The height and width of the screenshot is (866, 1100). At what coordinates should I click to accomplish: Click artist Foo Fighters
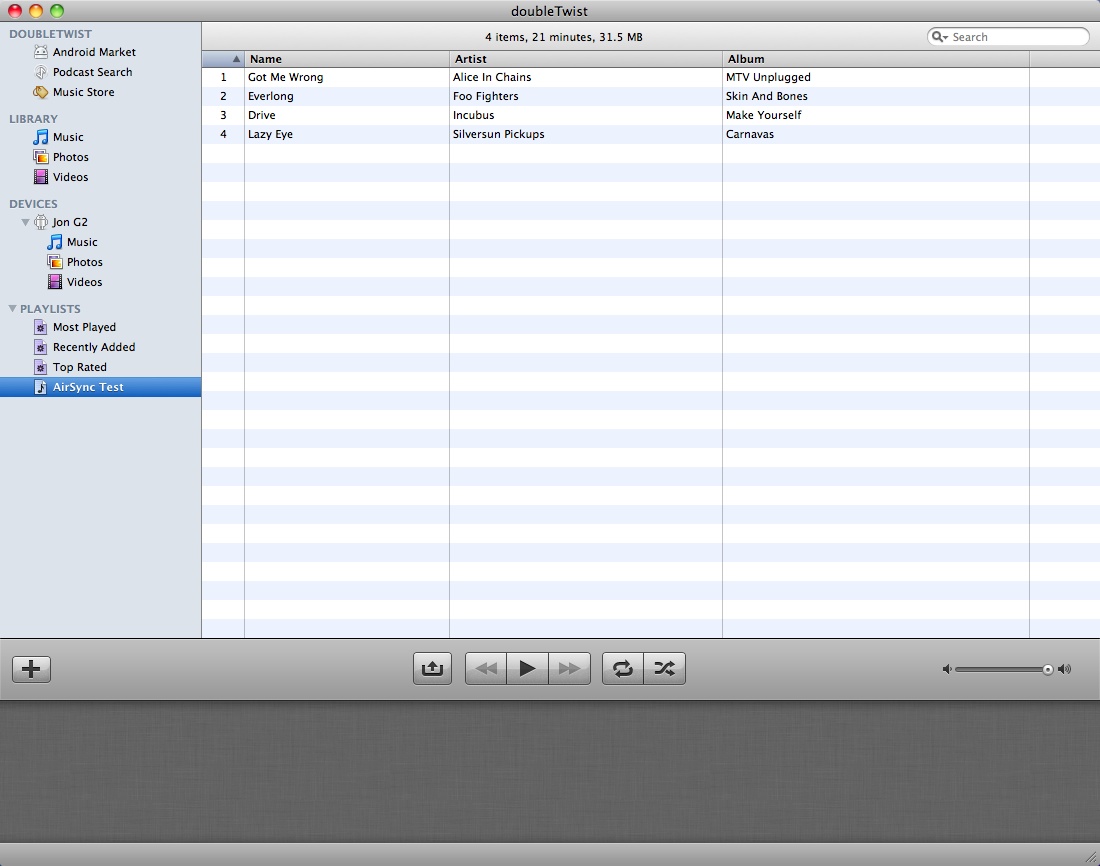pyautogui.click(x=485, y=96)
